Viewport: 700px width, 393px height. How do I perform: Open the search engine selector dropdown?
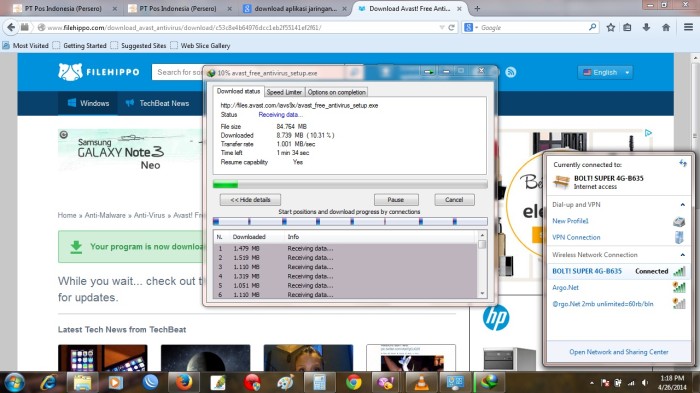tap(471, 28)
